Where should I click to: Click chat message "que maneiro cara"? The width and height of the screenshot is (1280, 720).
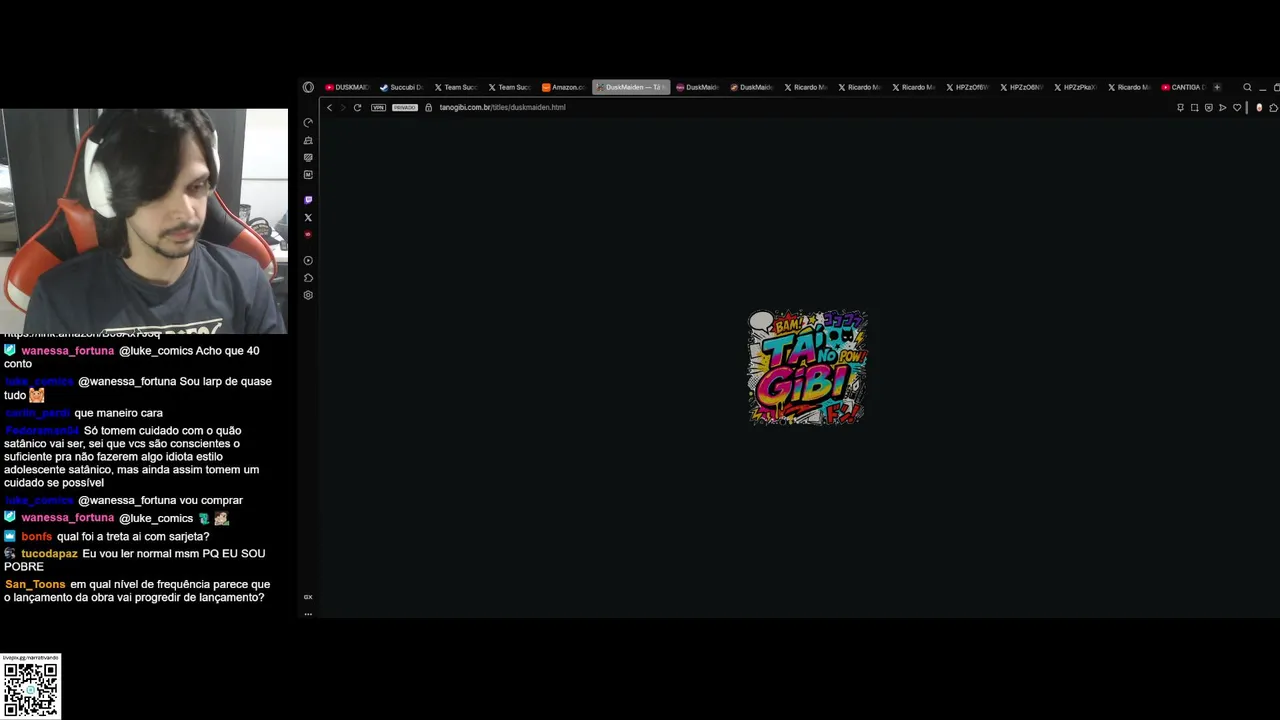coord(118,413)
